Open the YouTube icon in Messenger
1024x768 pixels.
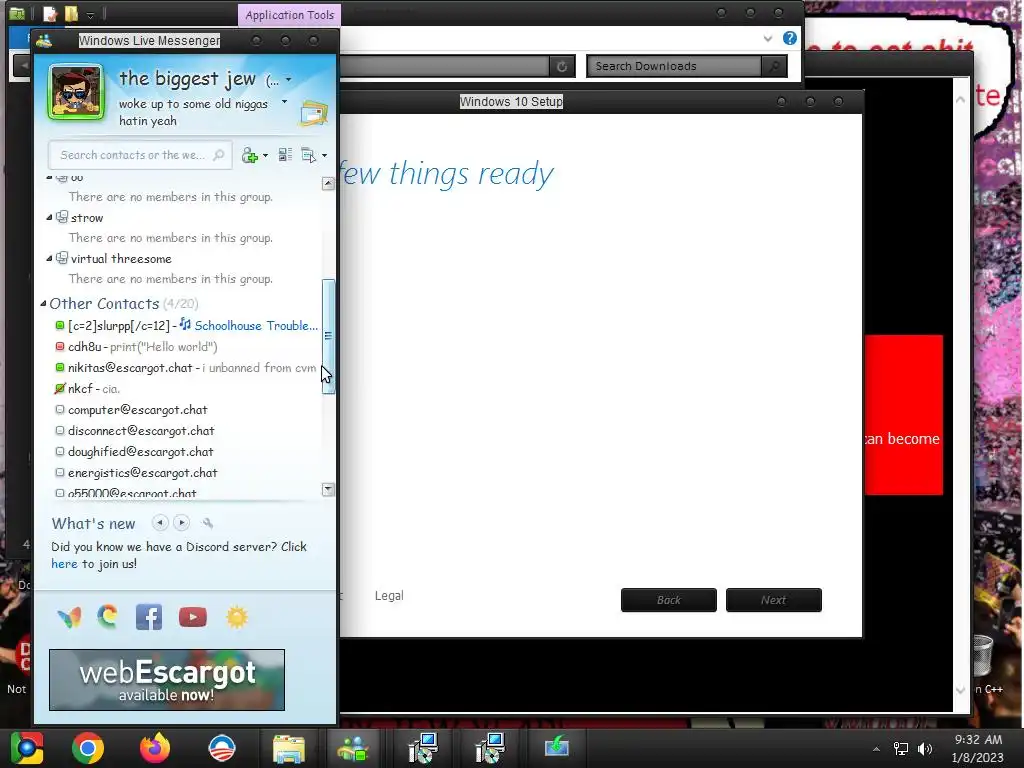point(193,617)
